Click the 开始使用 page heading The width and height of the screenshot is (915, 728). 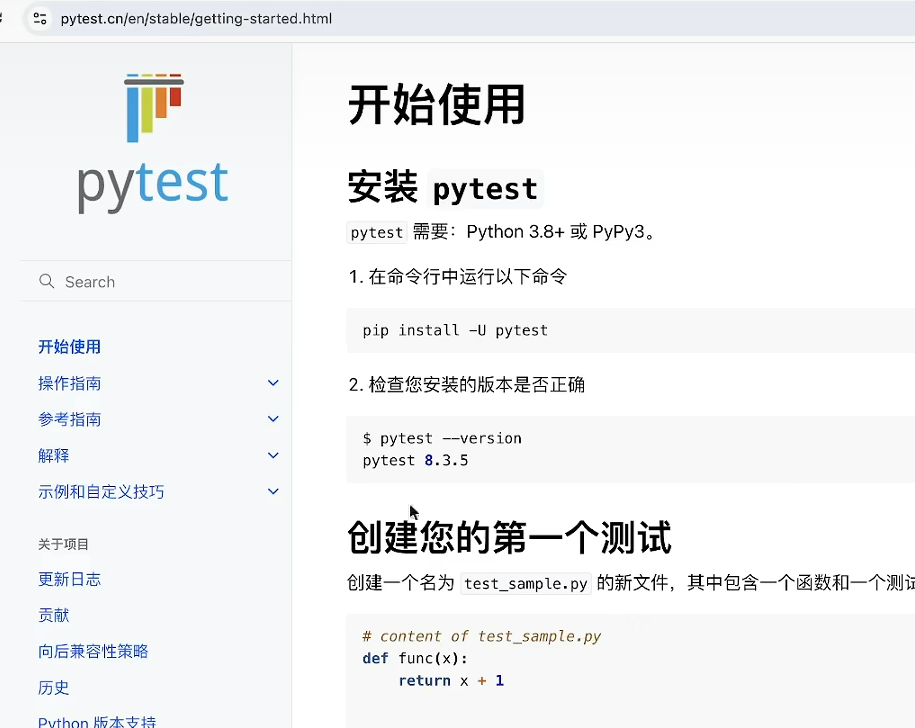click(436, 105)
